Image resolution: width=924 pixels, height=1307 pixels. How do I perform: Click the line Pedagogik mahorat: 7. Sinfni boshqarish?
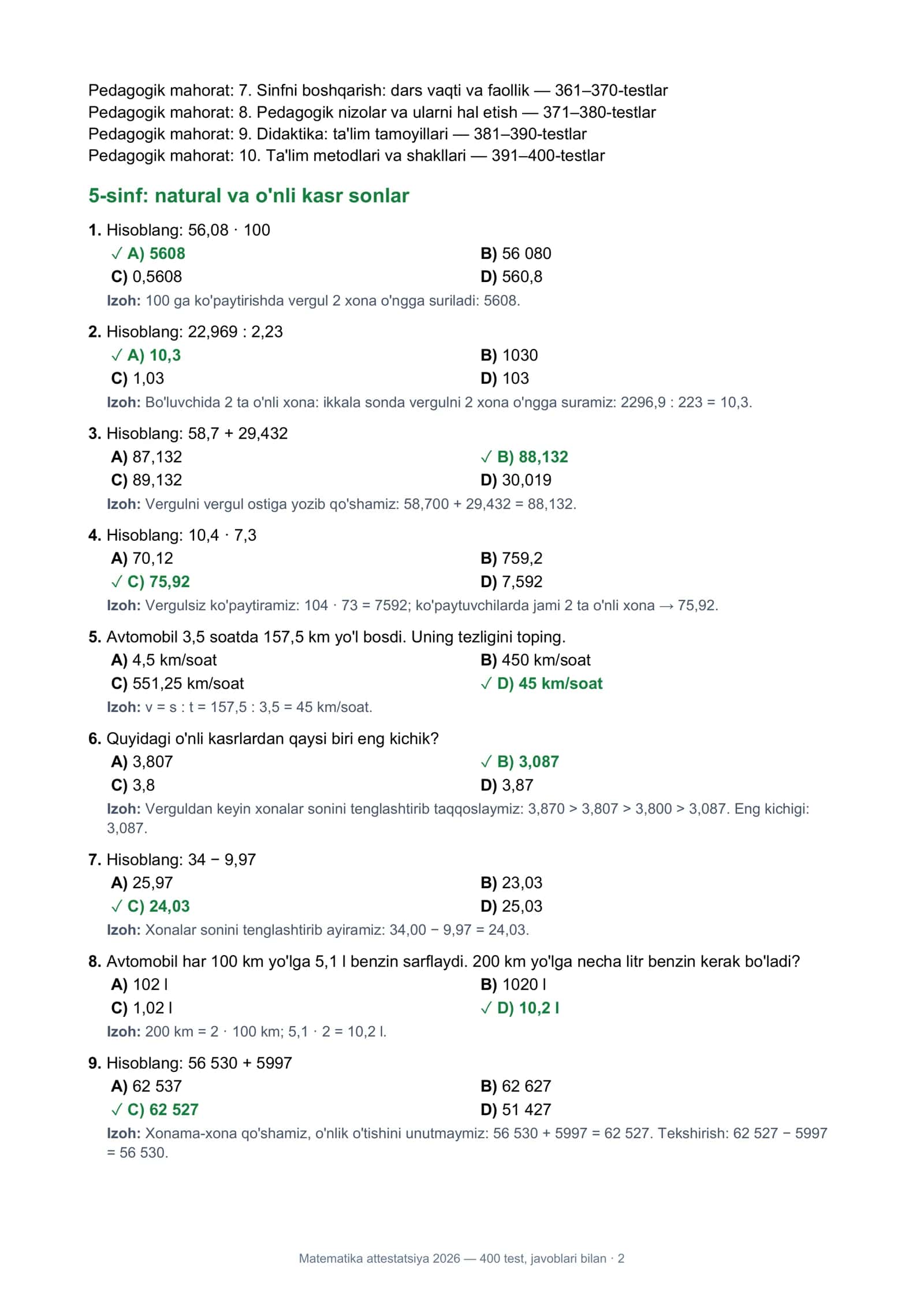[x=378, y=91]
